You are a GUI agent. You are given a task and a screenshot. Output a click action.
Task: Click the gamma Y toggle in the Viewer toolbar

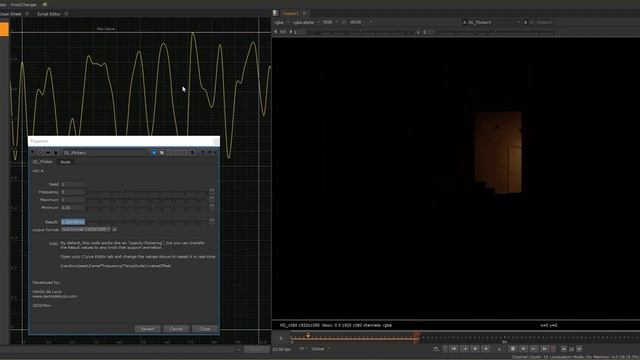click(418, 32)
